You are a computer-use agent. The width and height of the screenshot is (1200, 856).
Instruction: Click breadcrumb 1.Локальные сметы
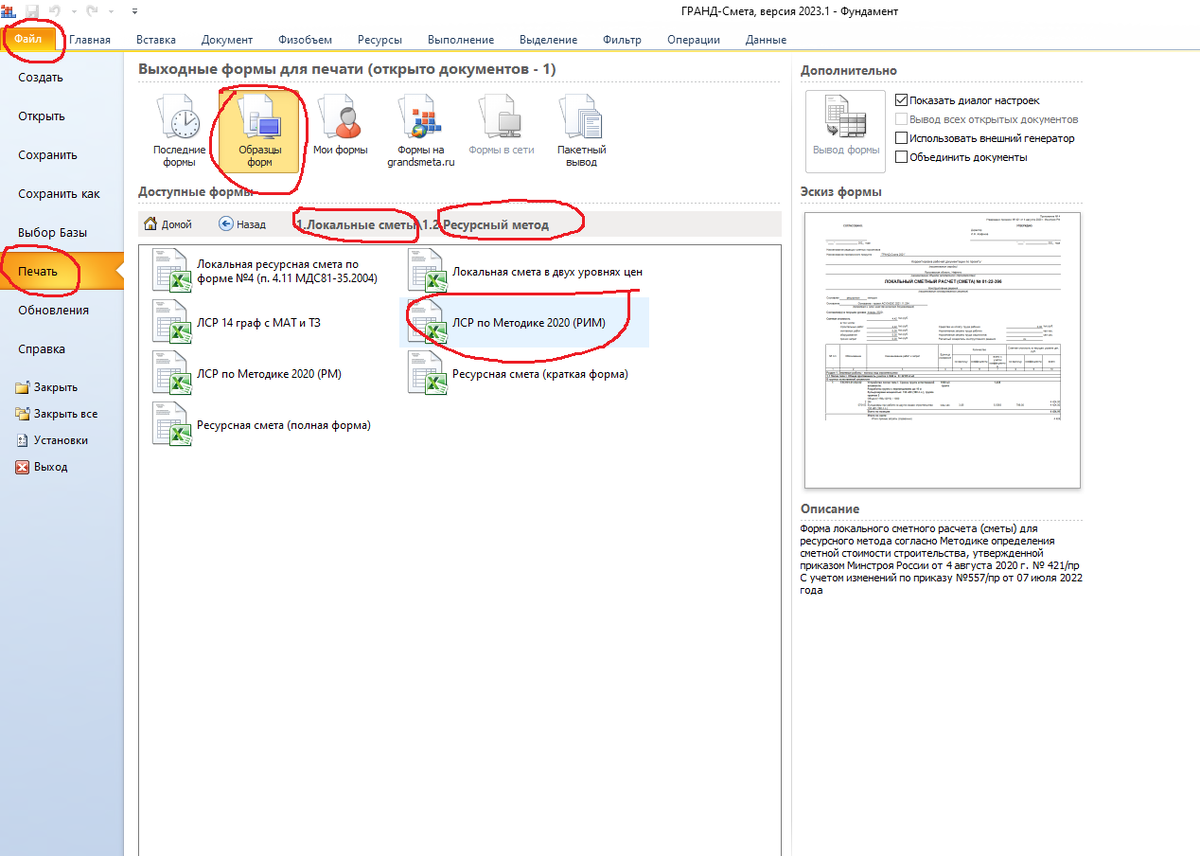(356, 225)
